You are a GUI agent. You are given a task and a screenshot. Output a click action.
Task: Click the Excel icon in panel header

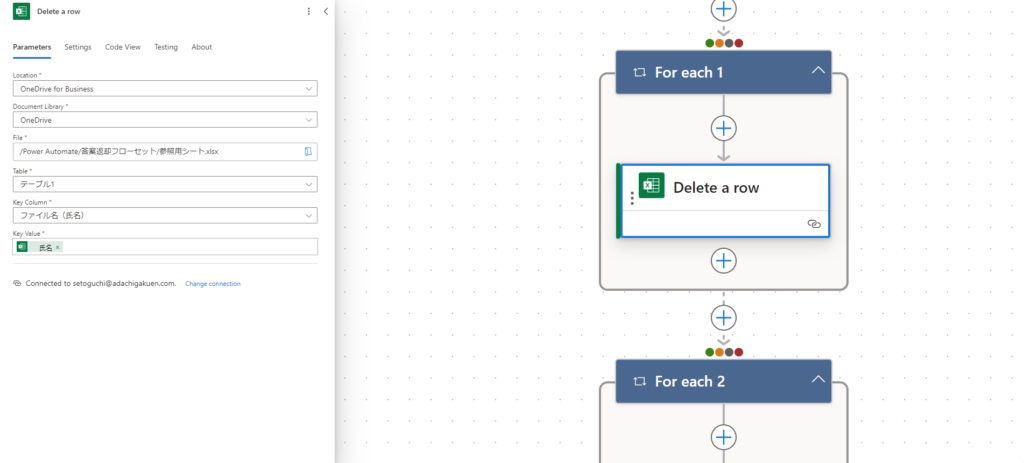22,12
